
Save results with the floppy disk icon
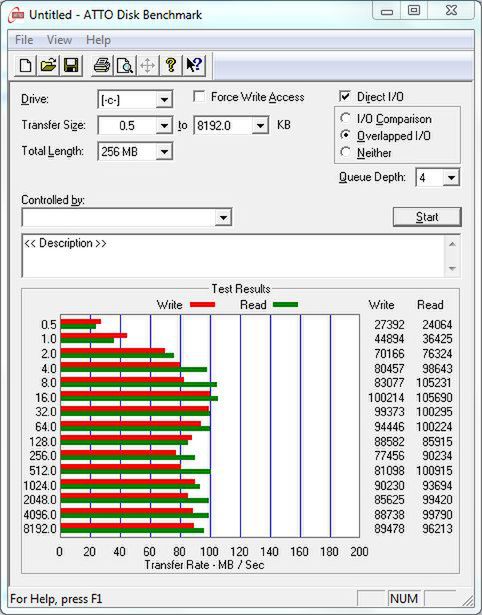tap(71, 65)
